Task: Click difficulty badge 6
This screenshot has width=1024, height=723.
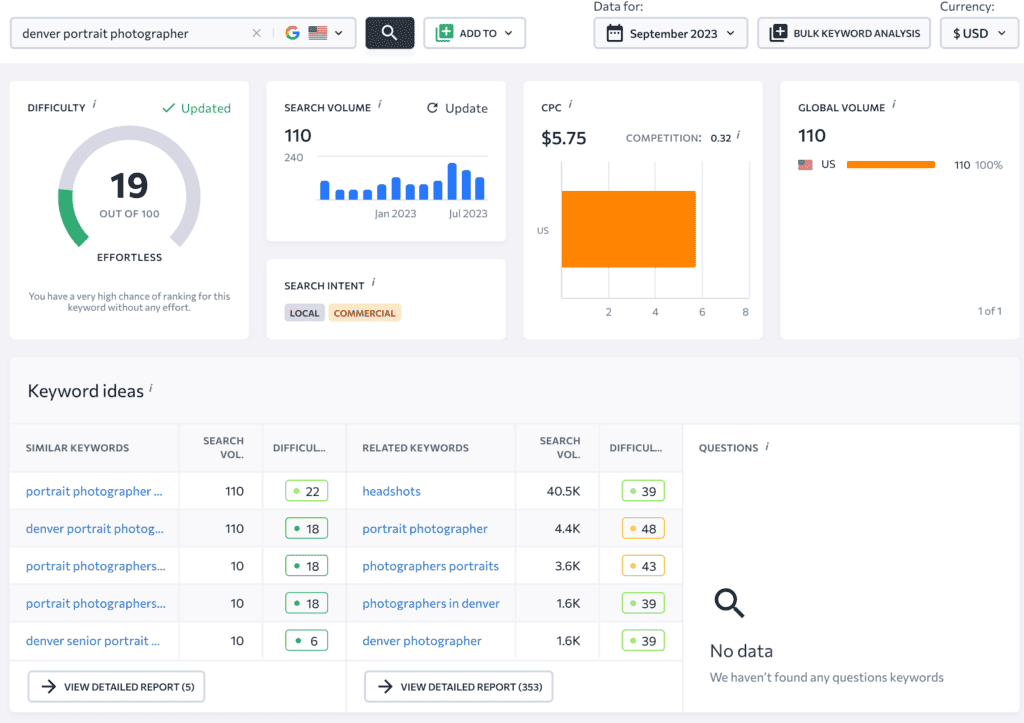Action: (x=306, y=641)
